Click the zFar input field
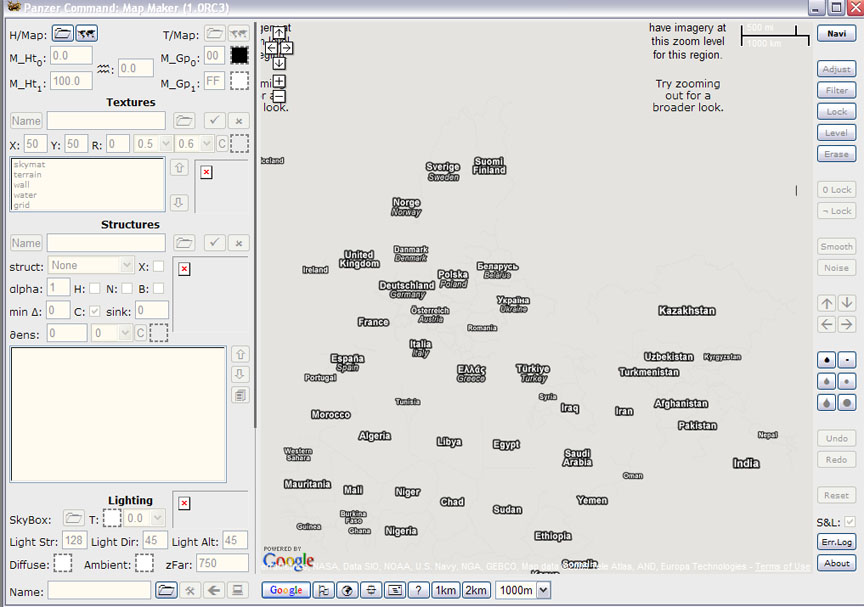 click(x=223, y=563)
